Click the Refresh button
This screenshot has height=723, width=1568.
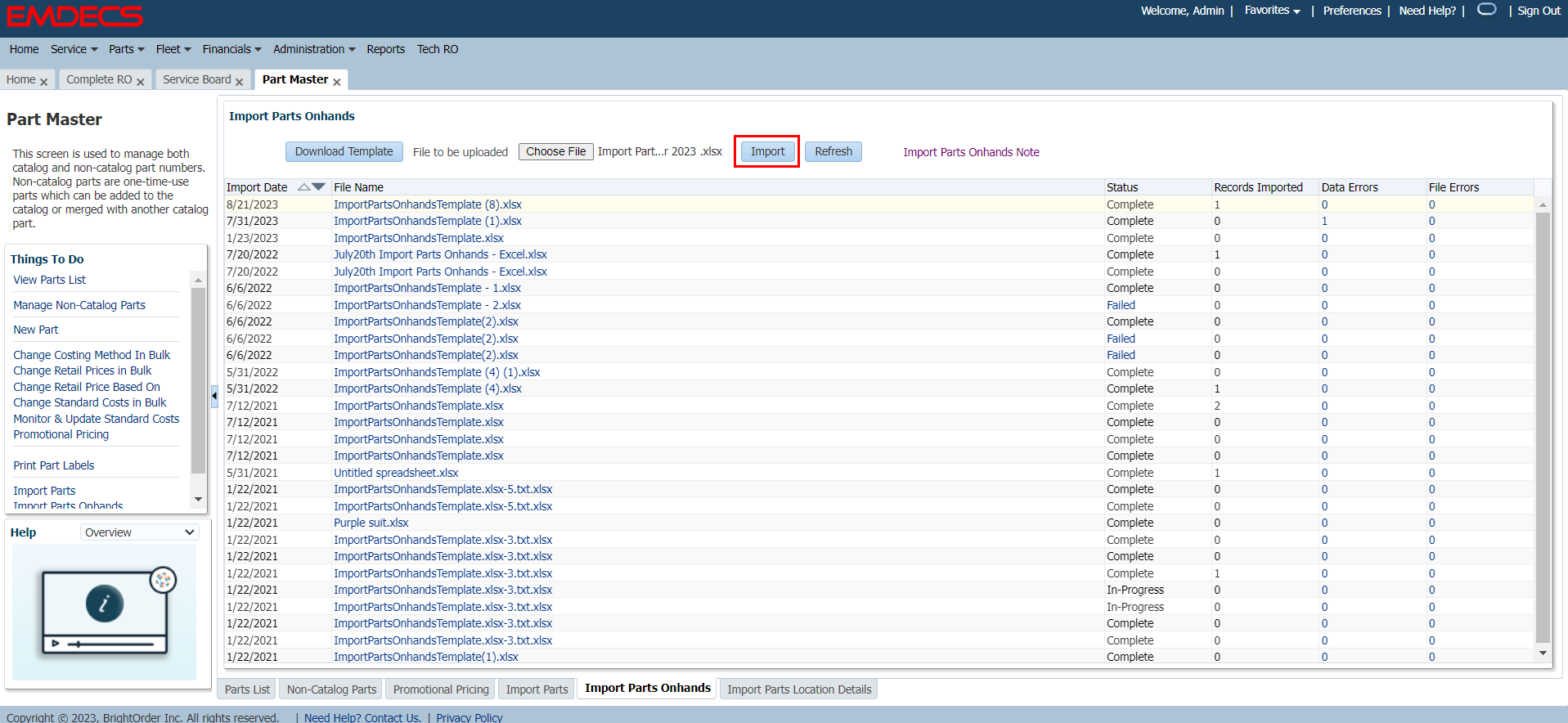pyautogui.click(x=833, y=151)
